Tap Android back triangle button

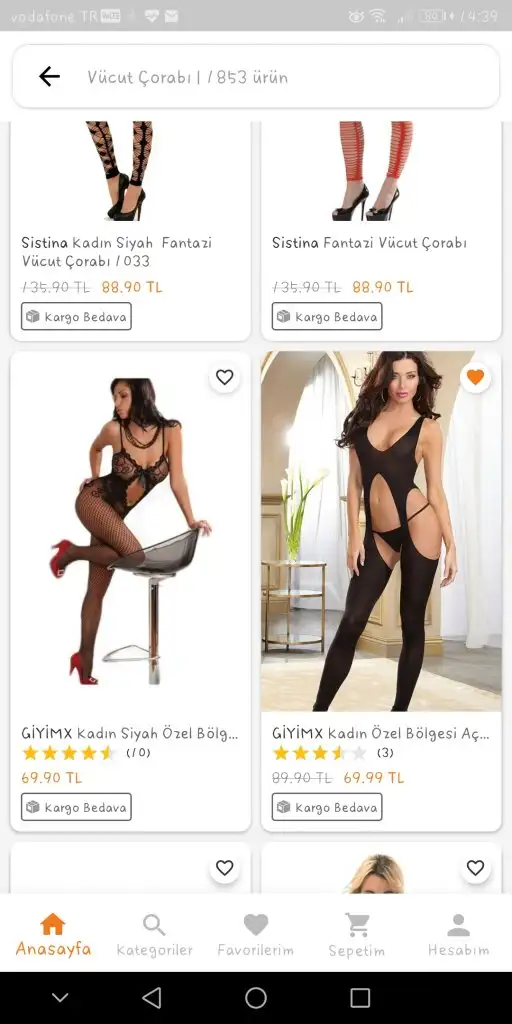click(152, 997)
